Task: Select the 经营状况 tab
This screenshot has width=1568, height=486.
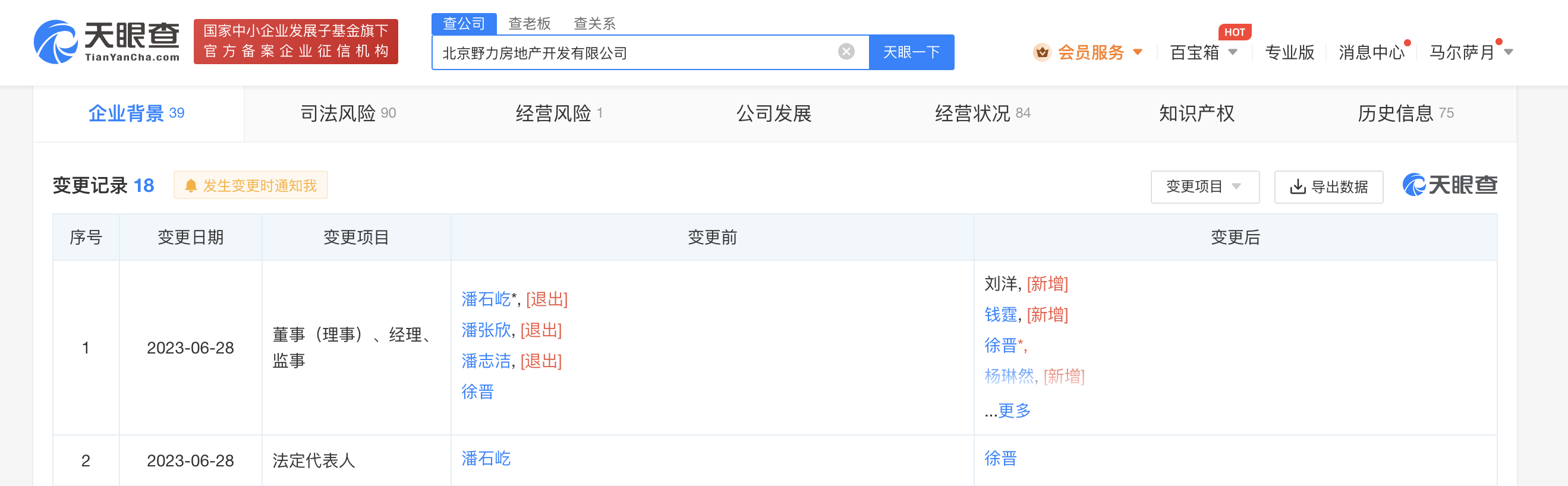Action: point(983,113)
